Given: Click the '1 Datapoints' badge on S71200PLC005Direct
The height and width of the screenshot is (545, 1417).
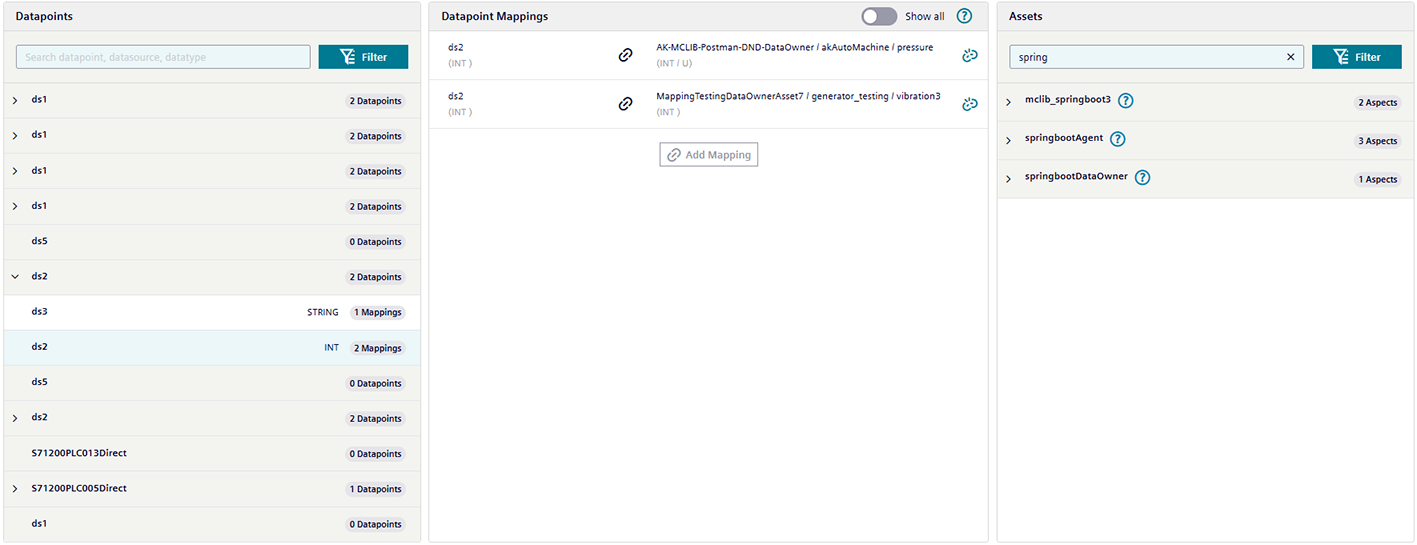Looking at the screenshot, I should tap(375, 490).
